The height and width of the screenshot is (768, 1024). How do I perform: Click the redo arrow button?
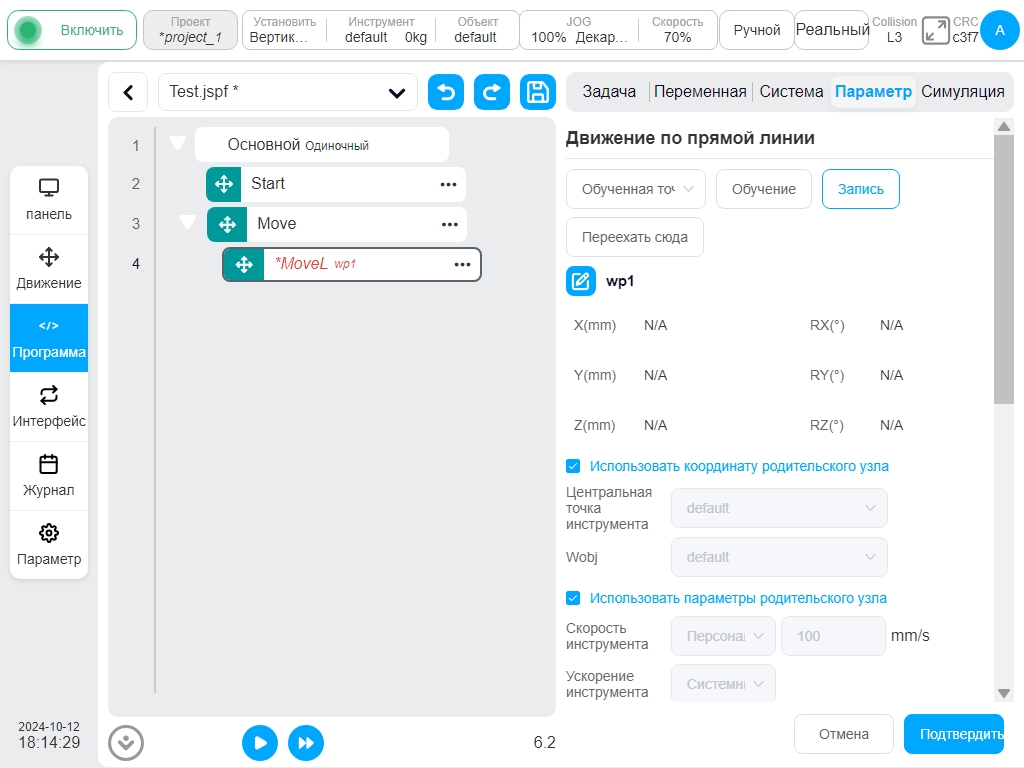[492, 92]
